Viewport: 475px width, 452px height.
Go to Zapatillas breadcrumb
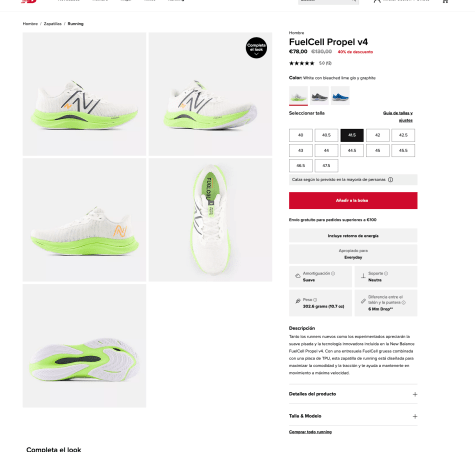pyautogui.click(x=53, y=24)
